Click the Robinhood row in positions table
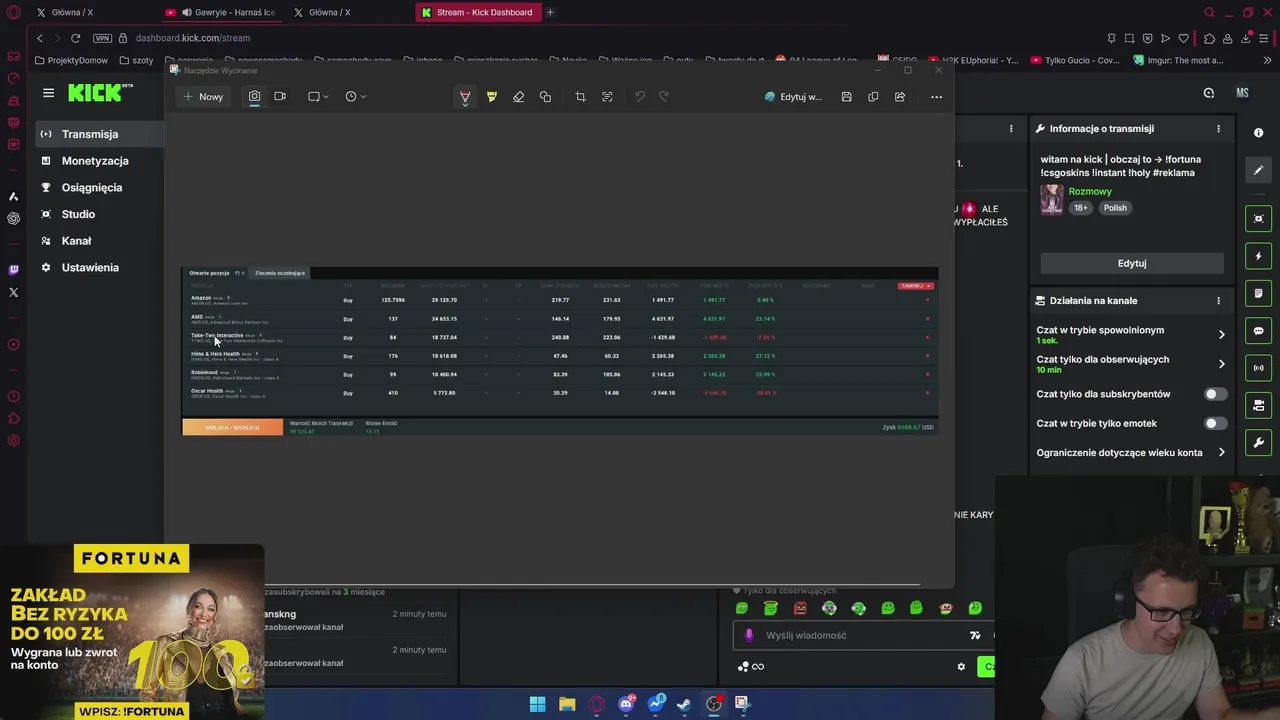This screenshot has width=1280, height=720. [x=560, y=375]
